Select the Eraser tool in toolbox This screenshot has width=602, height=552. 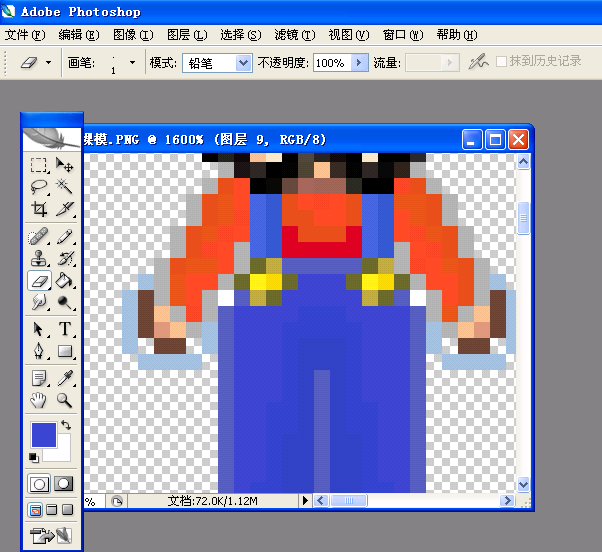[39, 281]
